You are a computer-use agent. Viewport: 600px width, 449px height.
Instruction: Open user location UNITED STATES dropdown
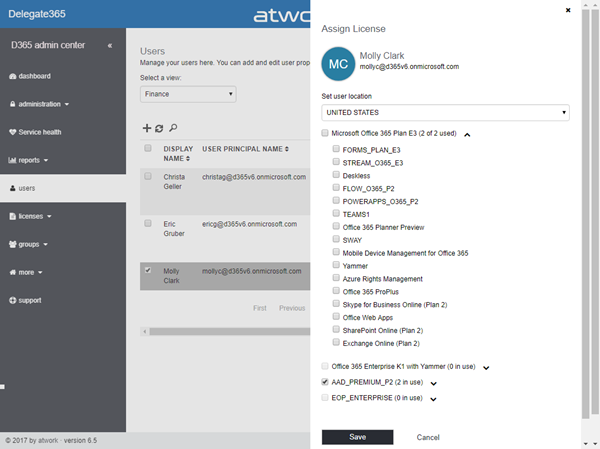445,113
